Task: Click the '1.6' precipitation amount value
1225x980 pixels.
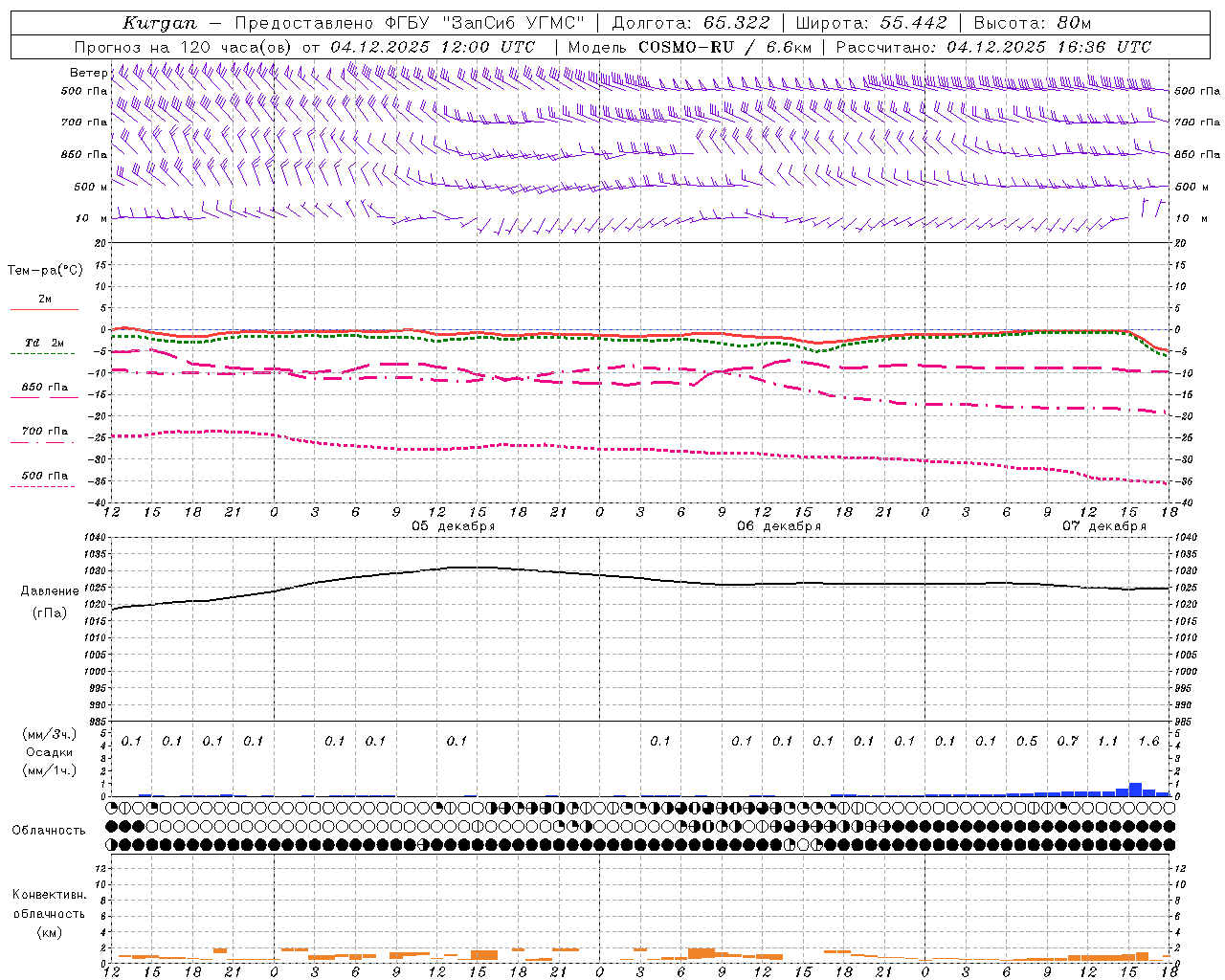Action: pos(1148,742)
